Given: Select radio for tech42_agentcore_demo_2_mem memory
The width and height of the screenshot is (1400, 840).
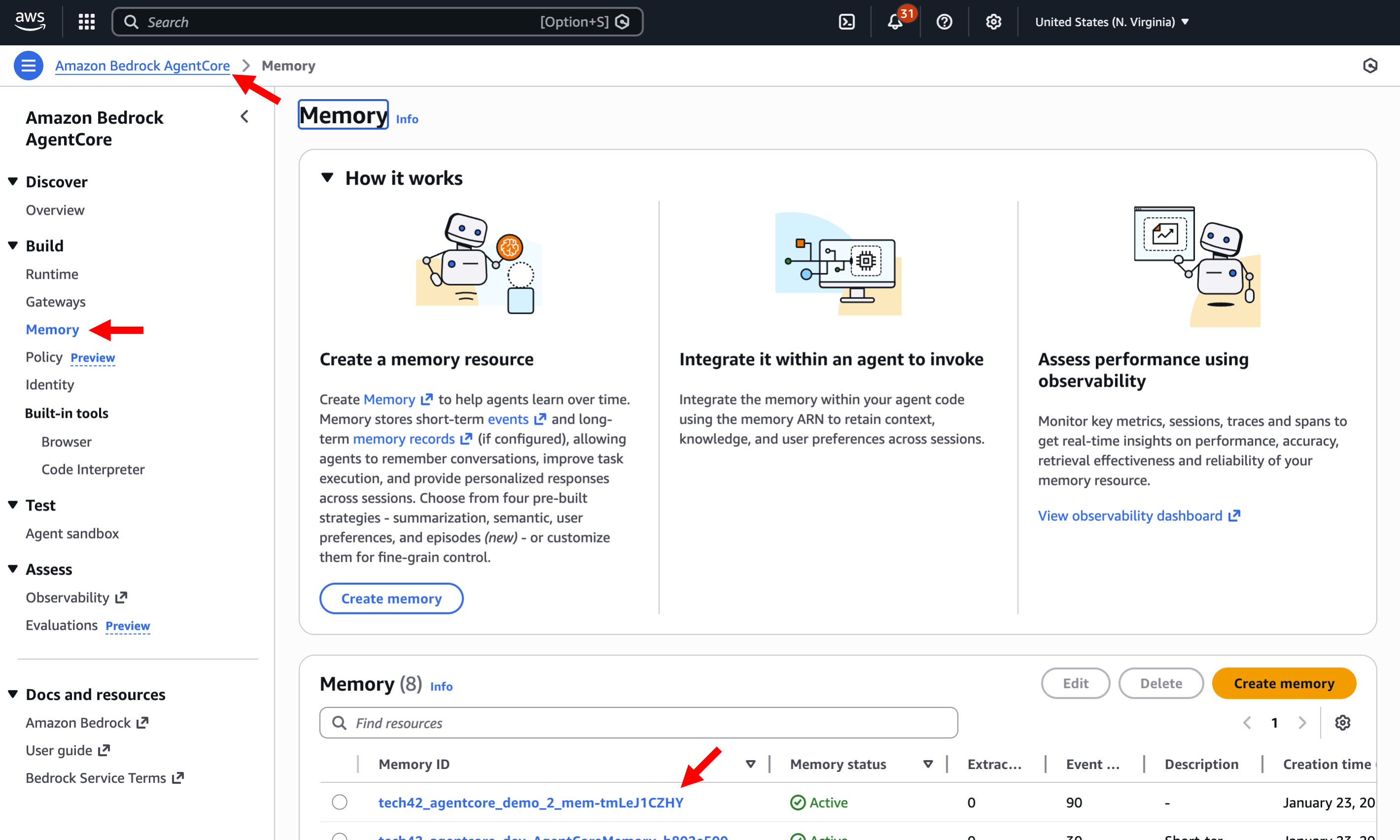Looking at the screenshot, I should tap(340, 802).
